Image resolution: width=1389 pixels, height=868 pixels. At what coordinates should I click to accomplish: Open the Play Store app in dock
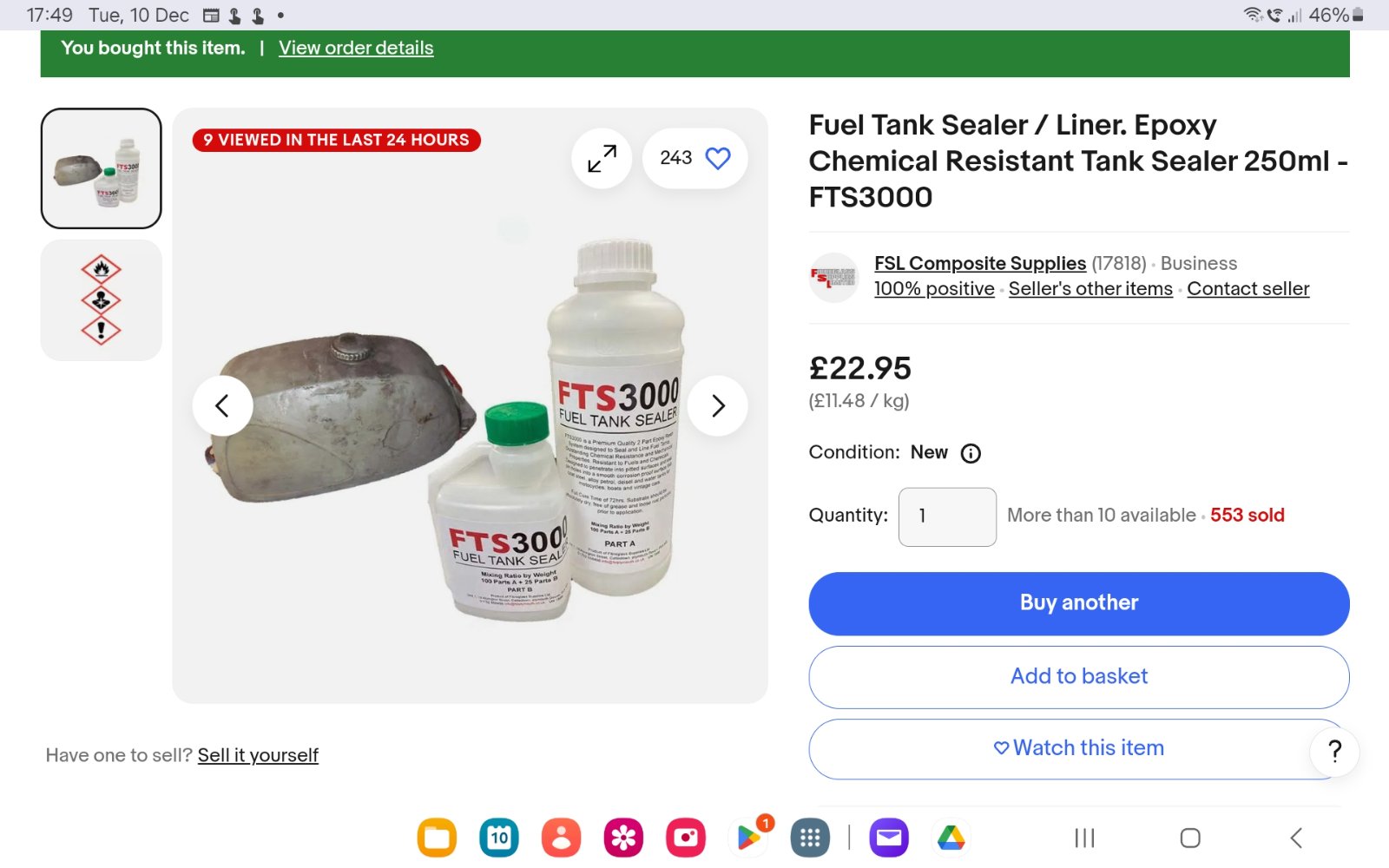pos(747,838)
